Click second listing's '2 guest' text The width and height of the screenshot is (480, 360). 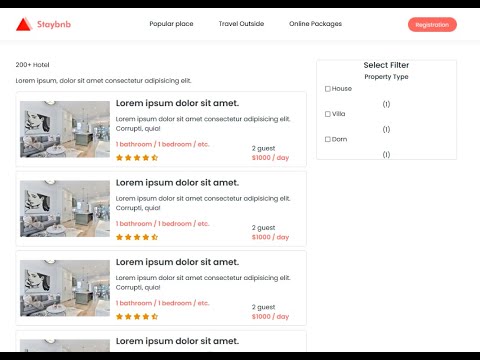263,228
